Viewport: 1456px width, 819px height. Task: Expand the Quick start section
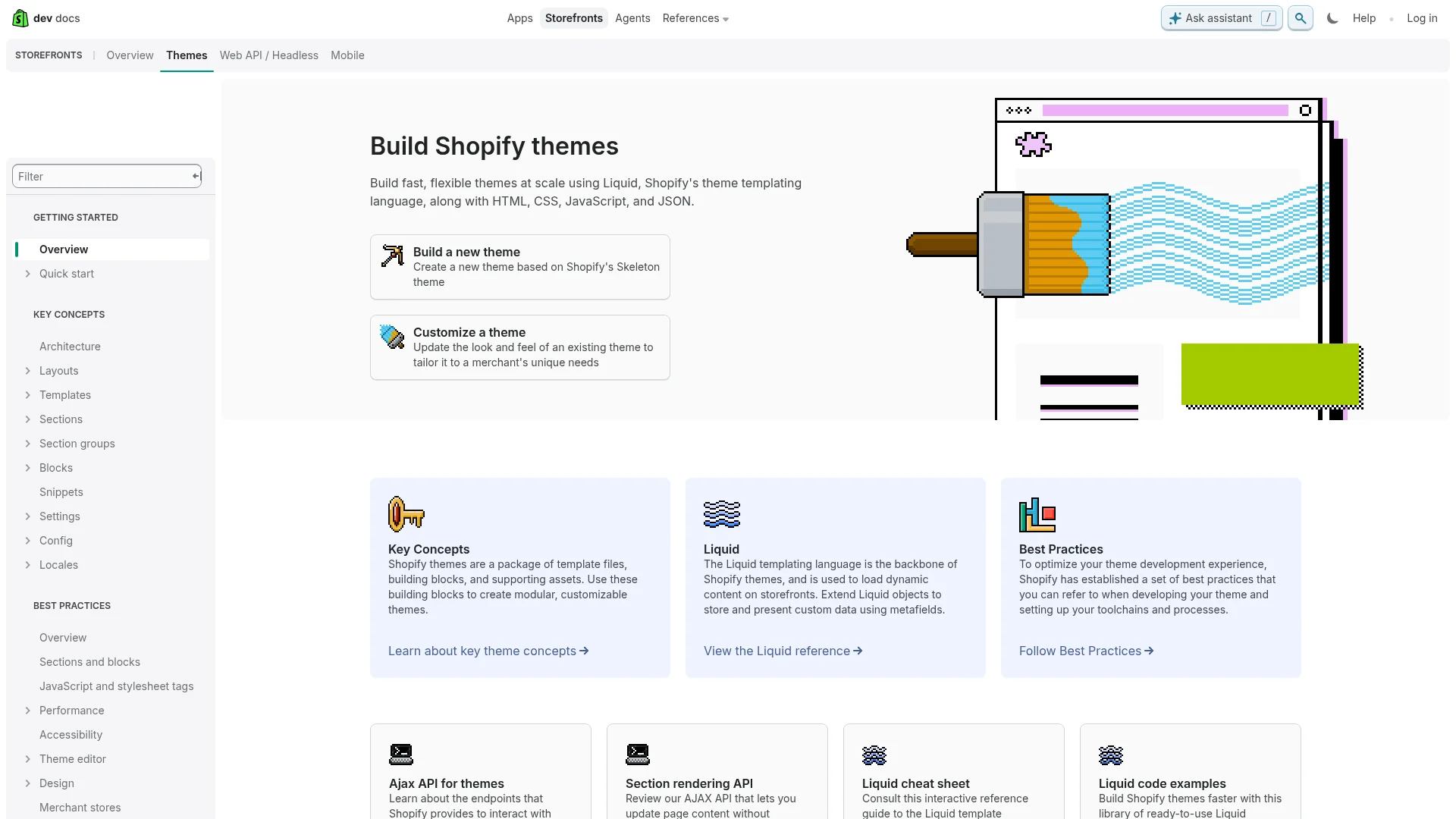point(28,274)
